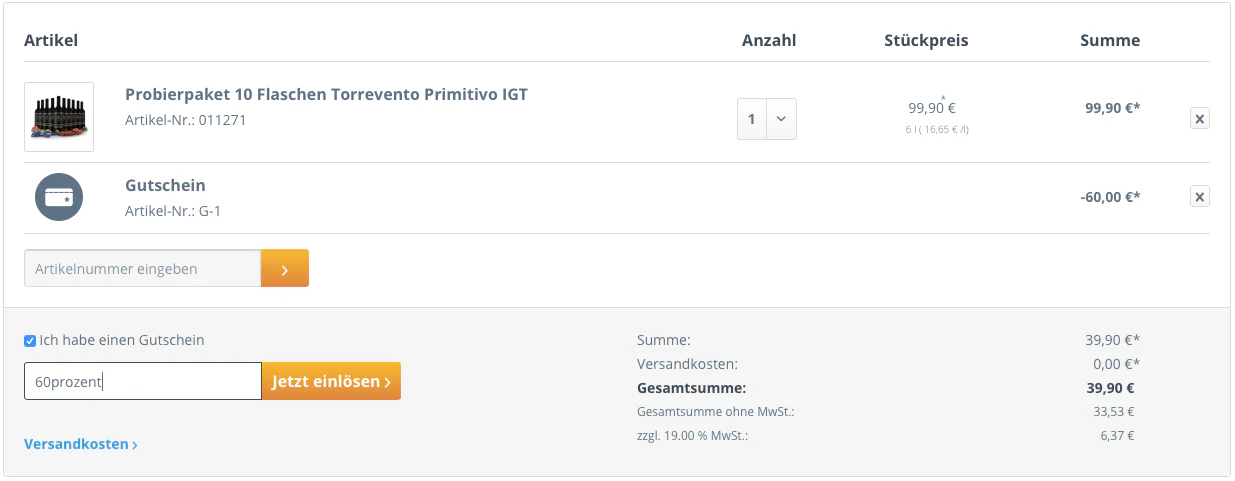Open the wine bottles product thumbnail
The height and width of the screenshot is (481, 1235).
[x=59, y=117]
